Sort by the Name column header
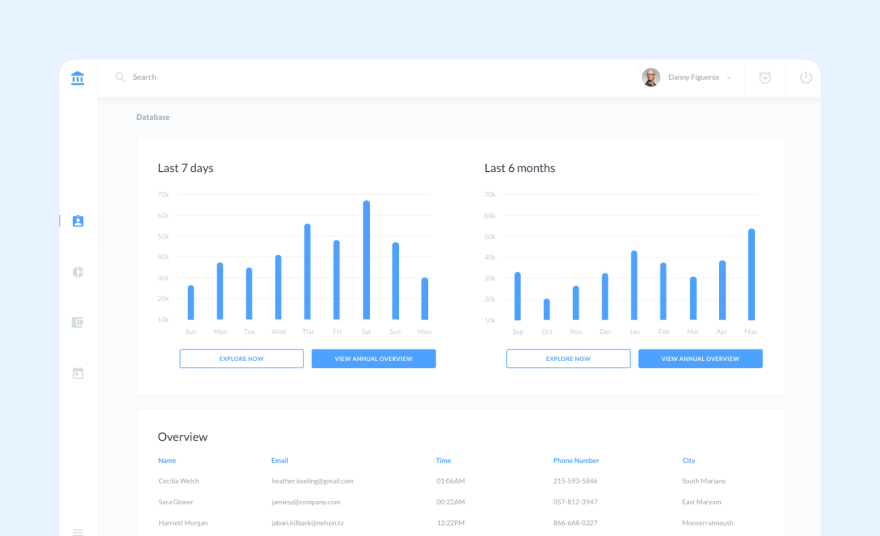The width and height of the screenshot is (880, 536). tap(167, 460)
